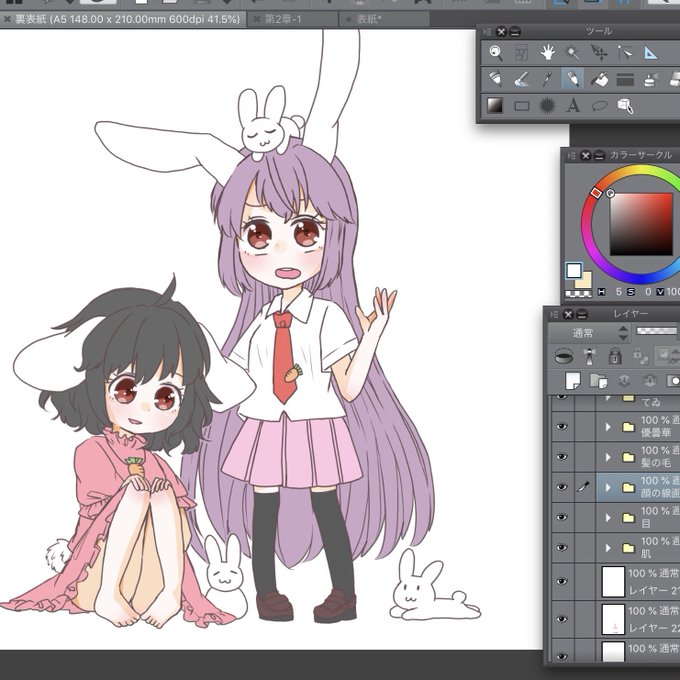This screenshot has height=680, width=680.
Task: Select the Move layer tool
Action: coord(599,53)
